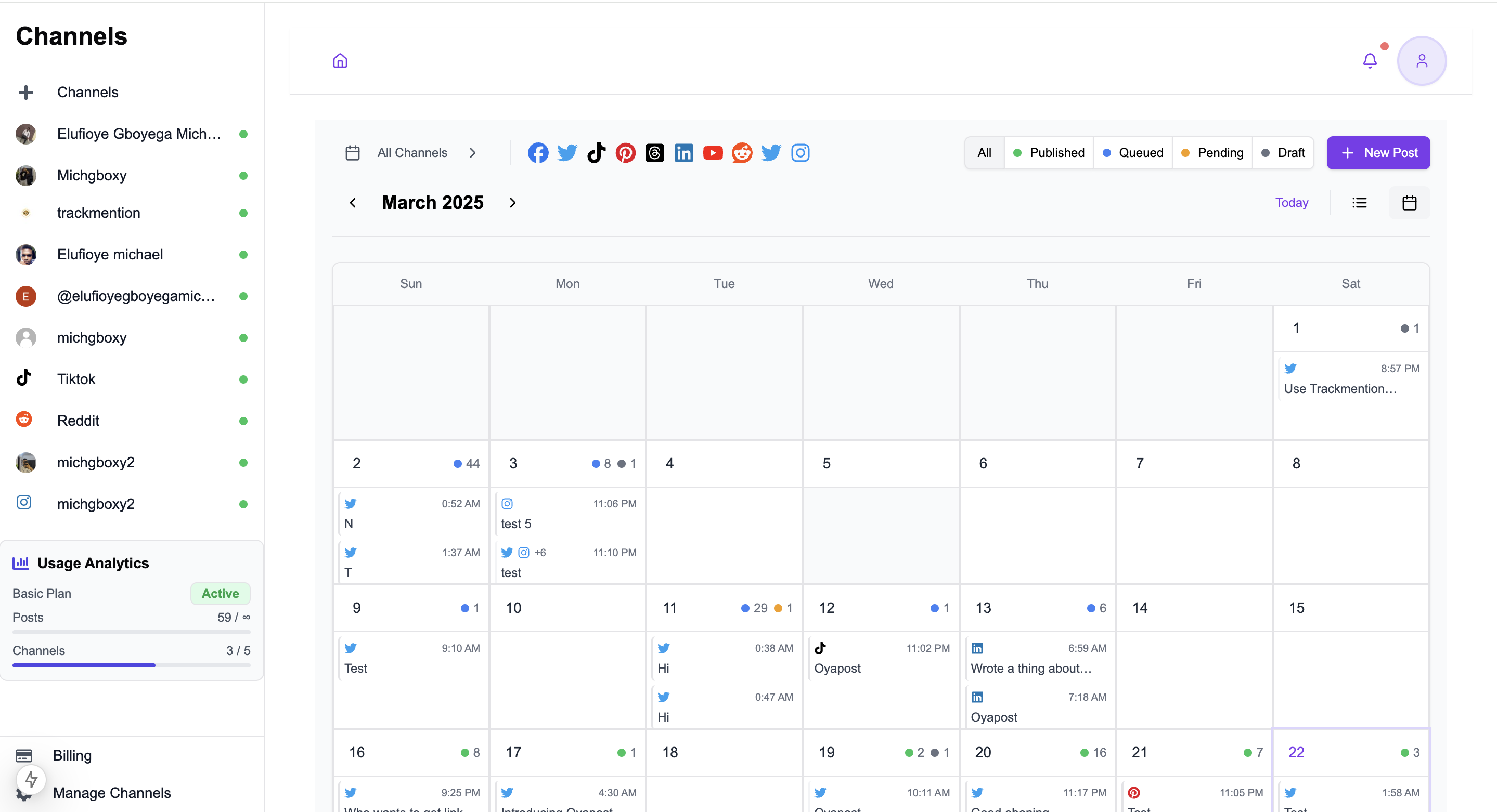This screenshot has width=1497, height=812.
Task: Filter calendar by LinkedIn icon
Action: 683,153
